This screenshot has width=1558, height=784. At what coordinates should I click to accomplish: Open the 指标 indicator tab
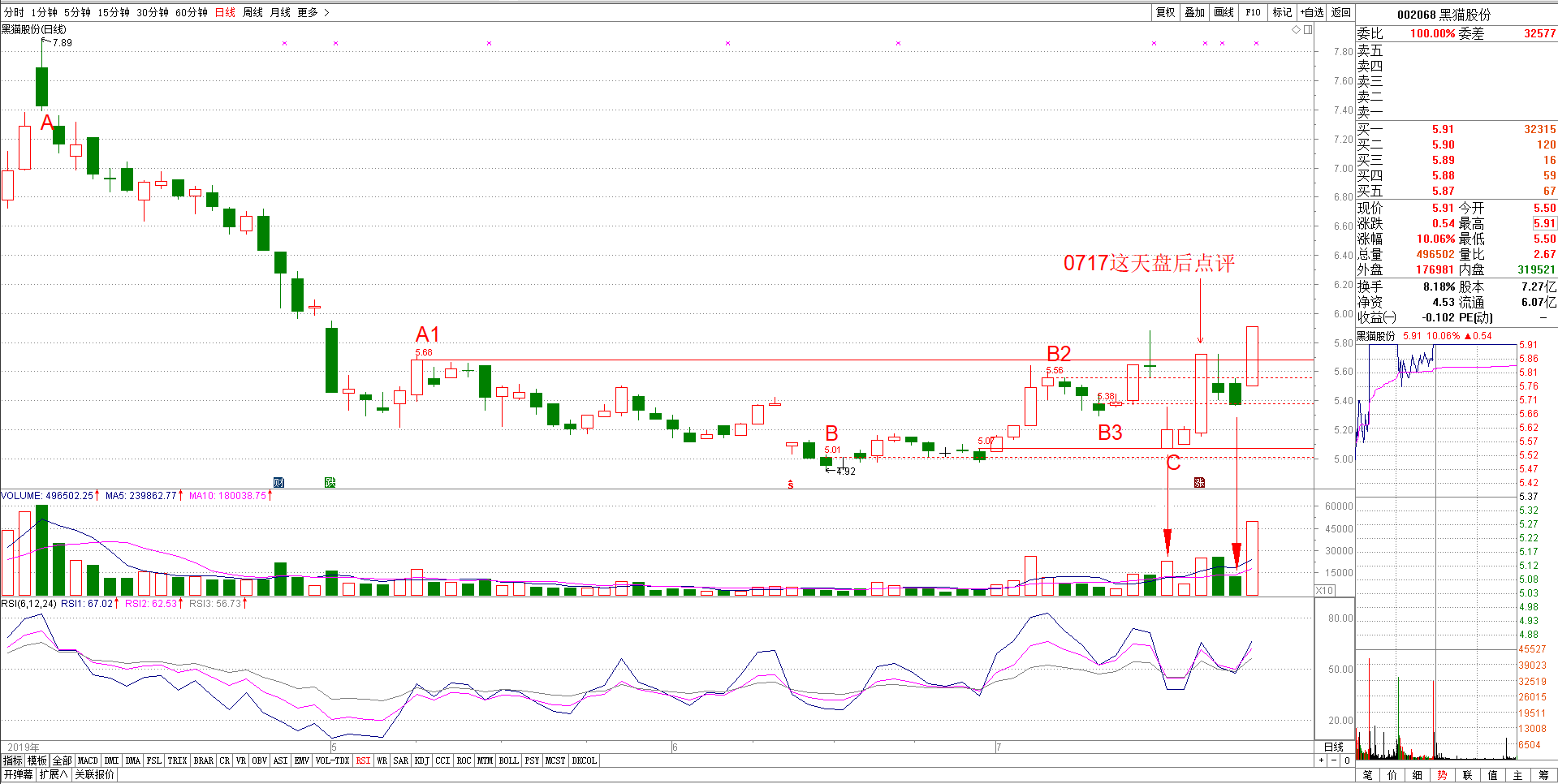click(x=13, y=760)
